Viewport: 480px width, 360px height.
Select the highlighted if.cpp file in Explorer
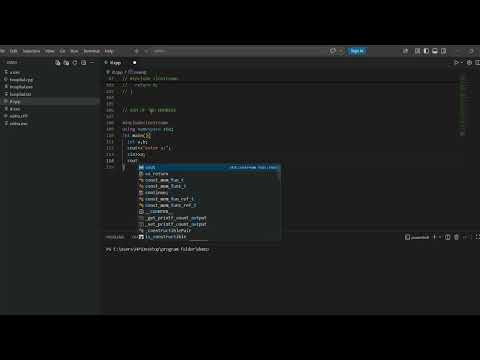[50, 102]
